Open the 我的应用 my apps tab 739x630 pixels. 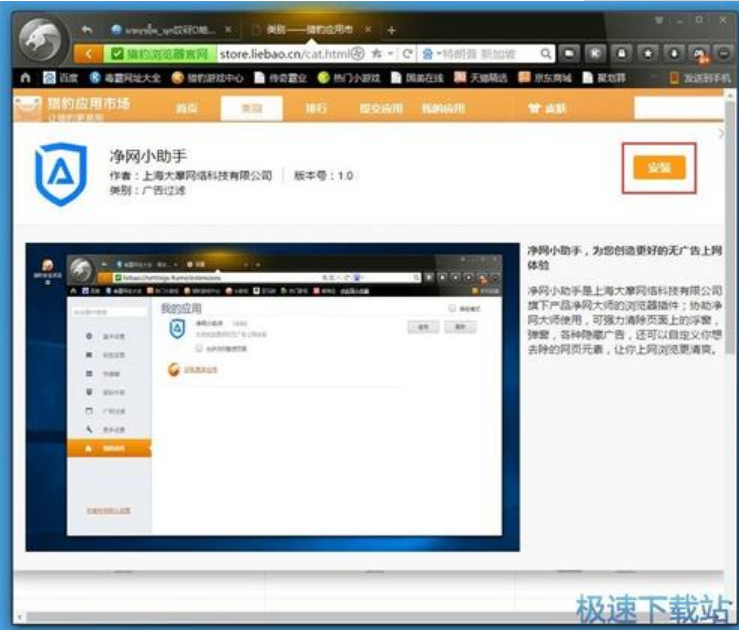pos(443,109)
